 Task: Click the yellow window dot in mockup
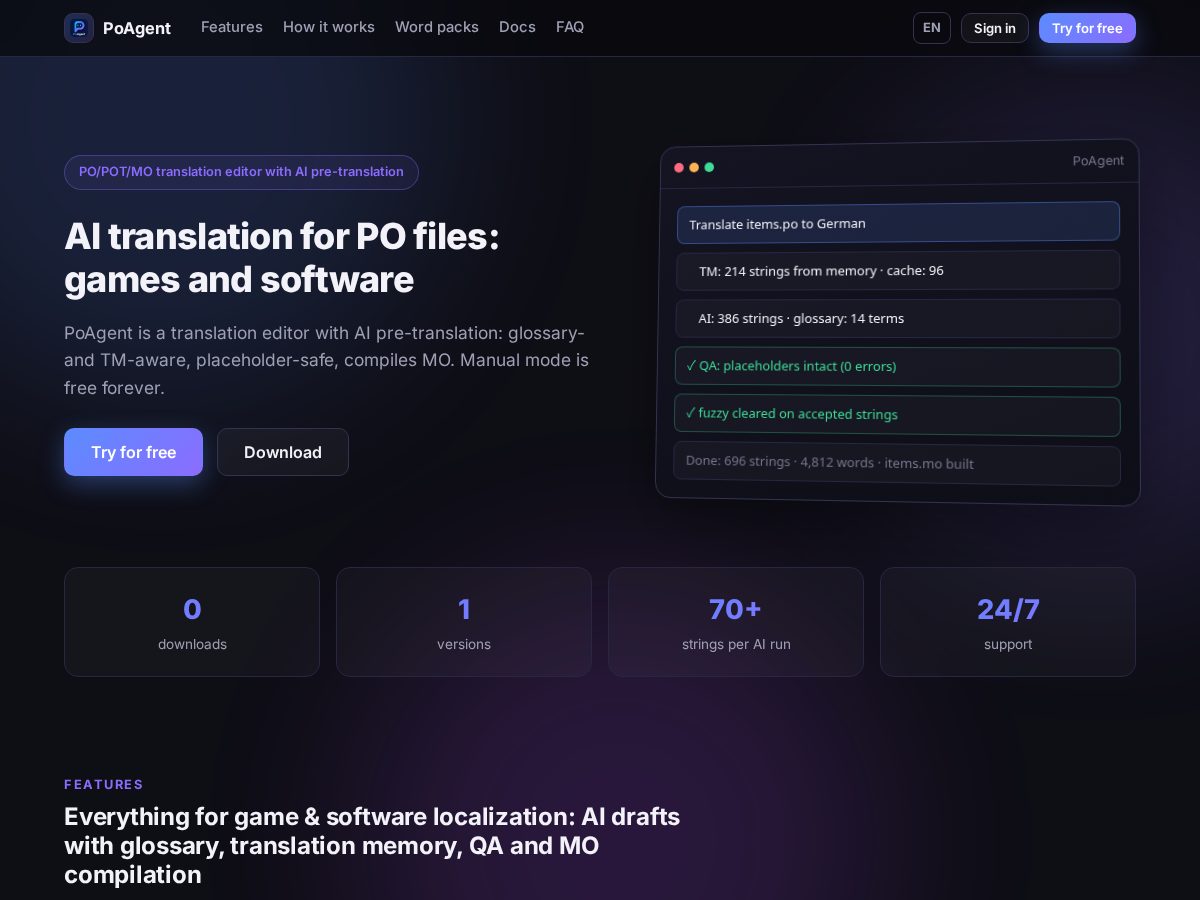point(694,167)
